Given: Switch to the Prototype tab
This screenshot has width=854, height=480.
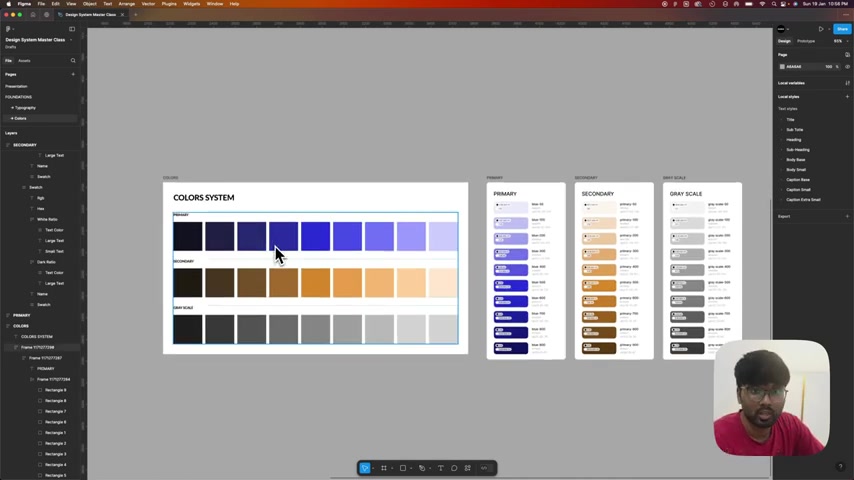Looking at the screenshot, I should (806, 41).
